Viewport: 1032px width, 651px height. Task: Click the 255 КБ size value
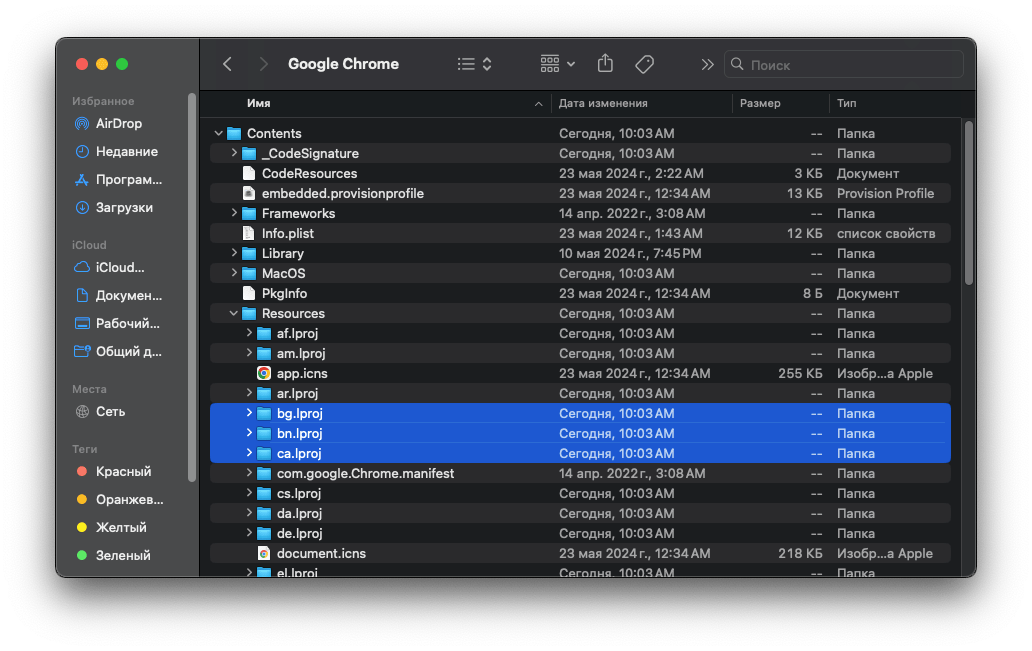800,373
